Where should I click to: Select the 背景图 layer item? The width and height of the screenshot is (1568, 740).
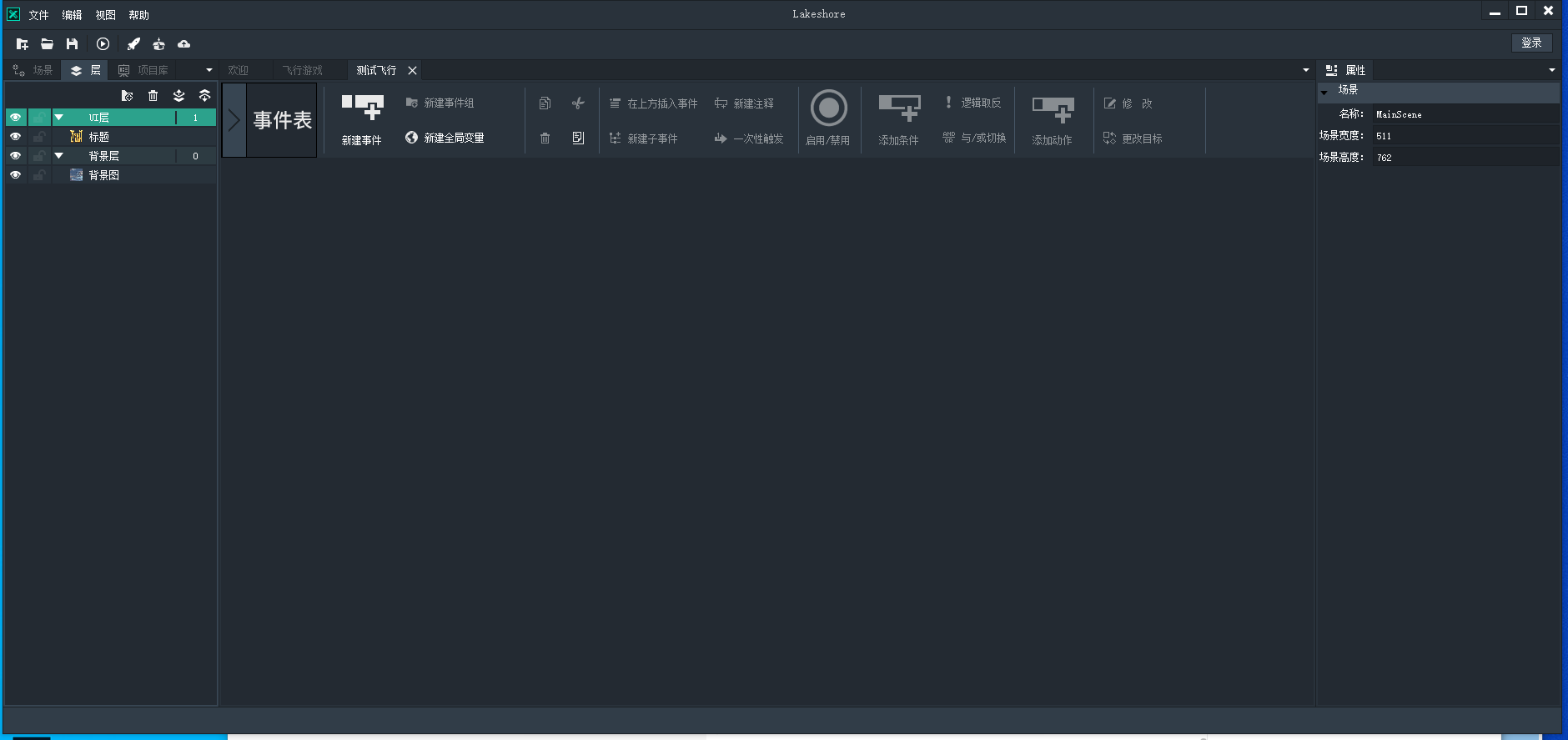coord(133,175)
